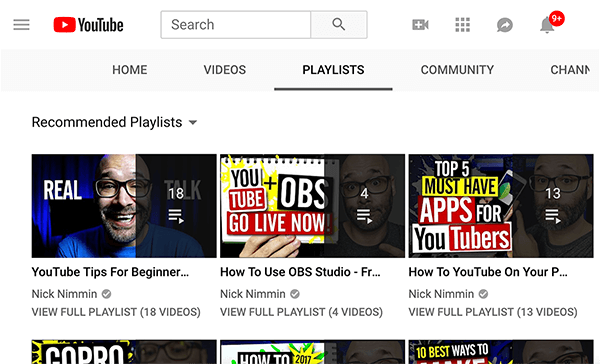The height and width of the screenshot is (364, 600).
Task: View full playlist (18 videos)
Action: tap(116, 312)
